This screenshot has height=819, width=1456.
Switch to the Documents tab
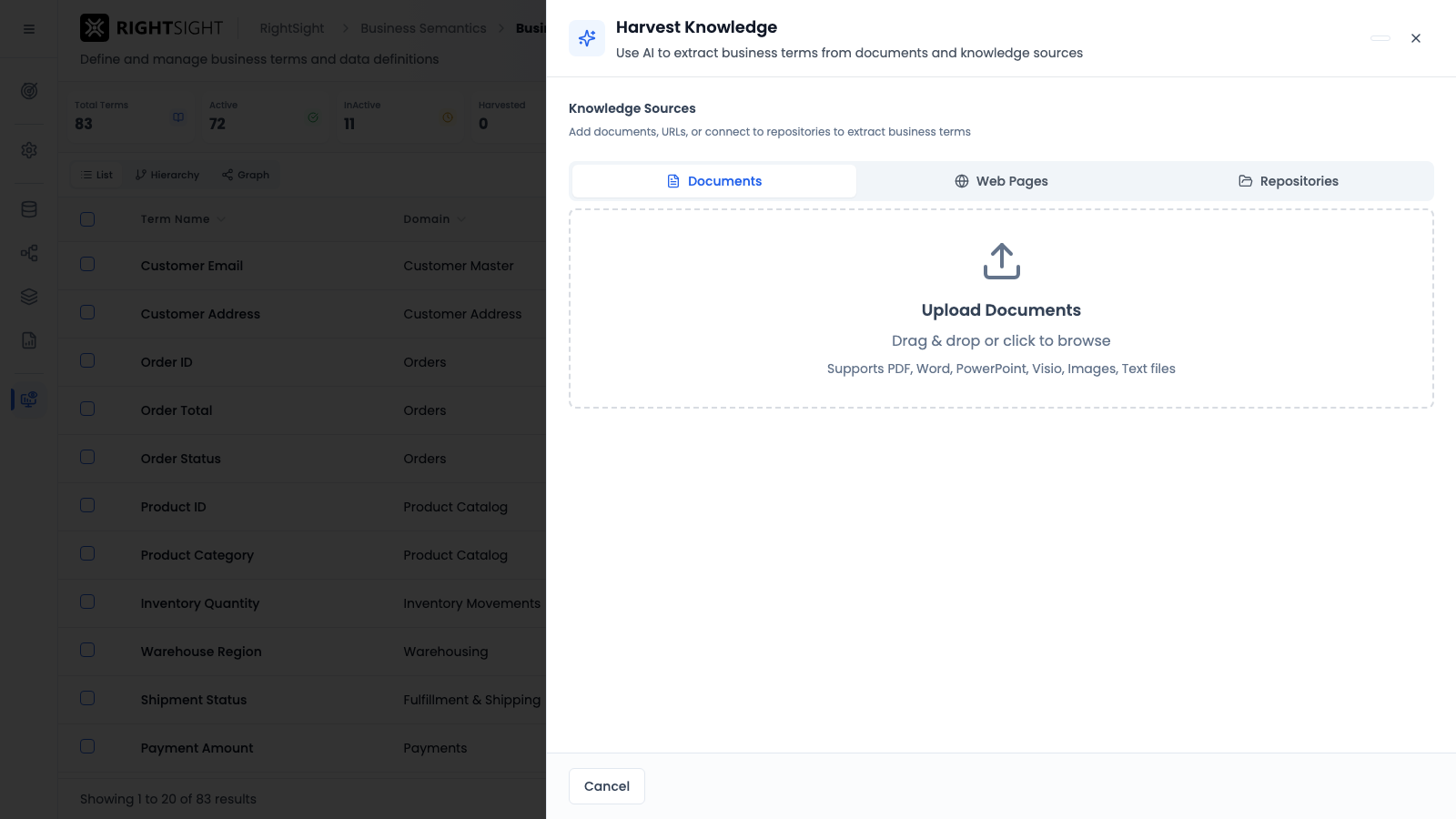point(714,181)
